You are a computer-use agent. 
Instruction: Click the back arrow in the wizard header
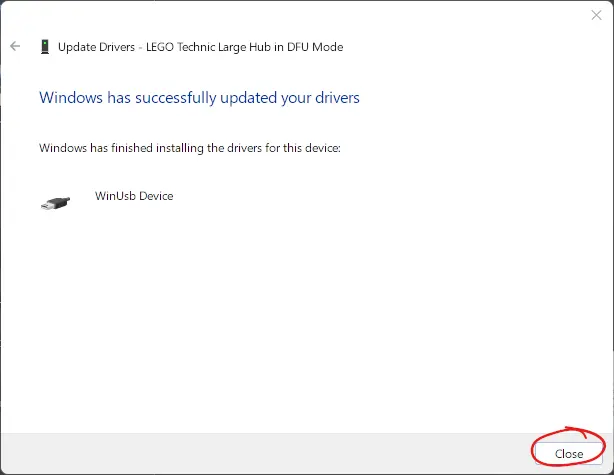(x=15, y=46)
